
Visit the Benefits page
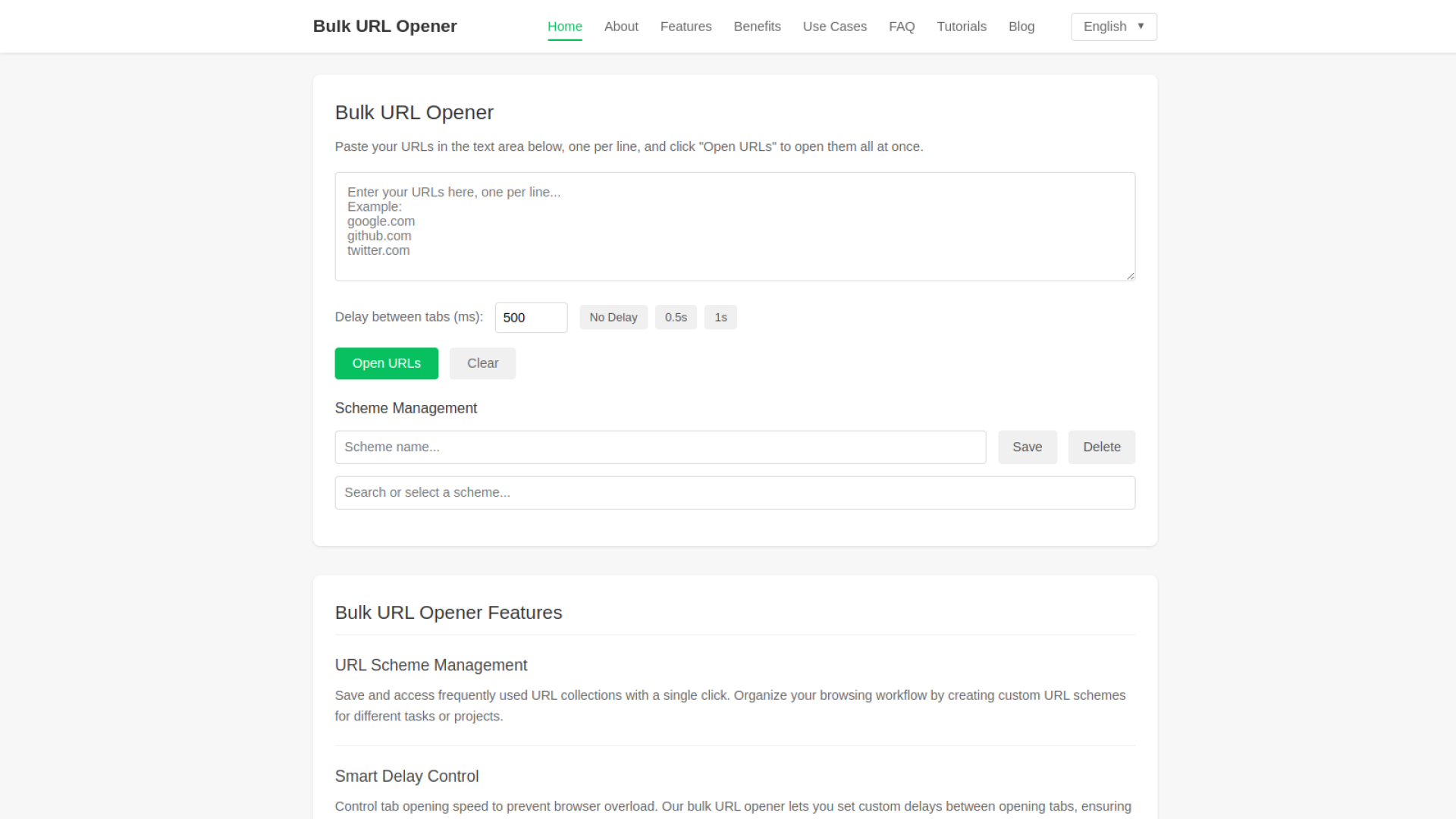757,27
